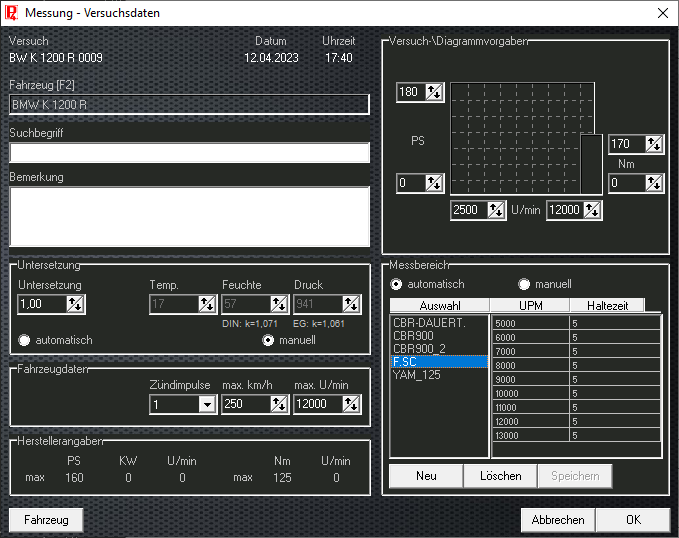Click into the Suchbegriff text field

(x=189, y=153)
